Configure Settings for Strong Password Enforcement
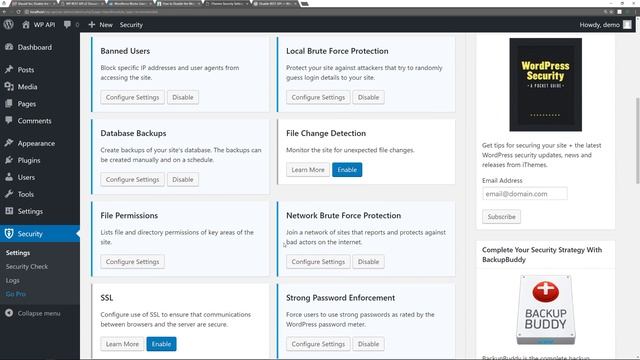The image size is (640, 360). (318, 344)
